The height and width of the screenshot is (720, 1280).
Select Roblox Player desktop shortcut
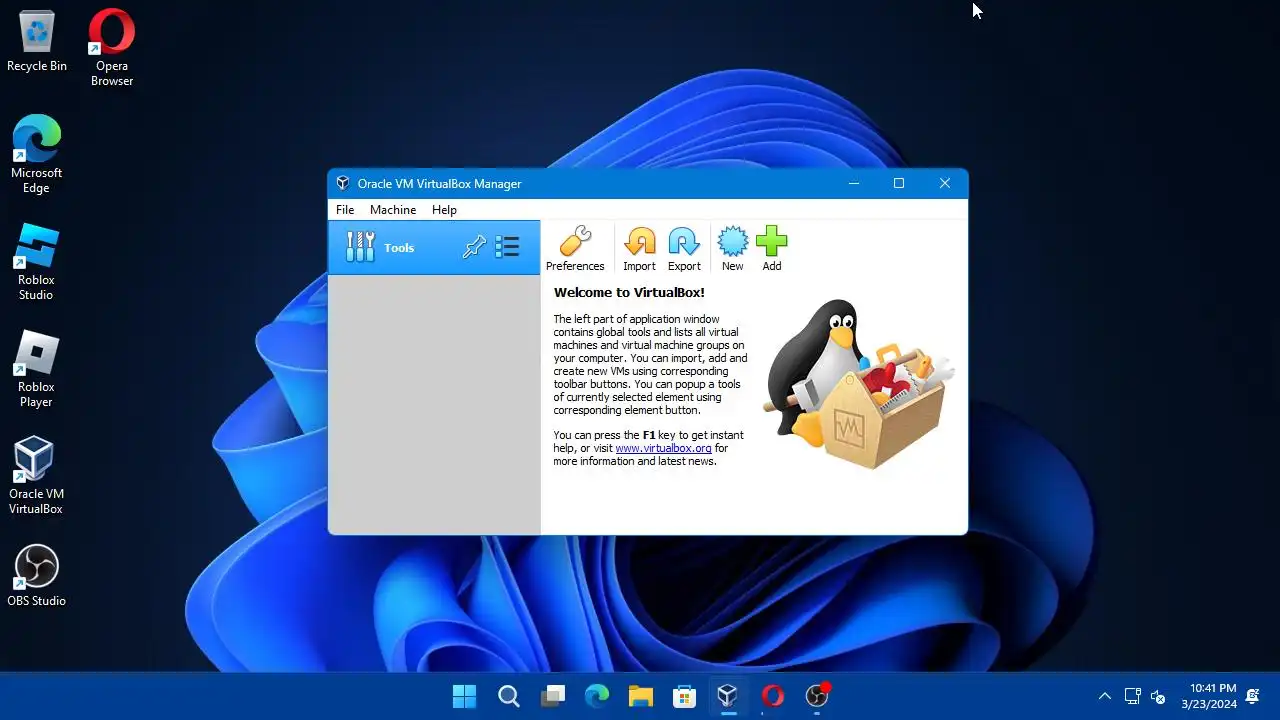tap(37, 369)
